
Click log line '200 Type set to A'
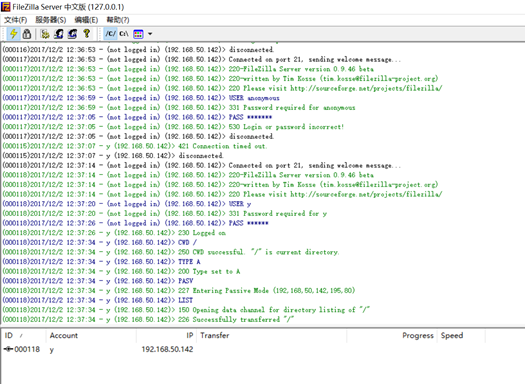pyautogui.click(x=122, y=272)
